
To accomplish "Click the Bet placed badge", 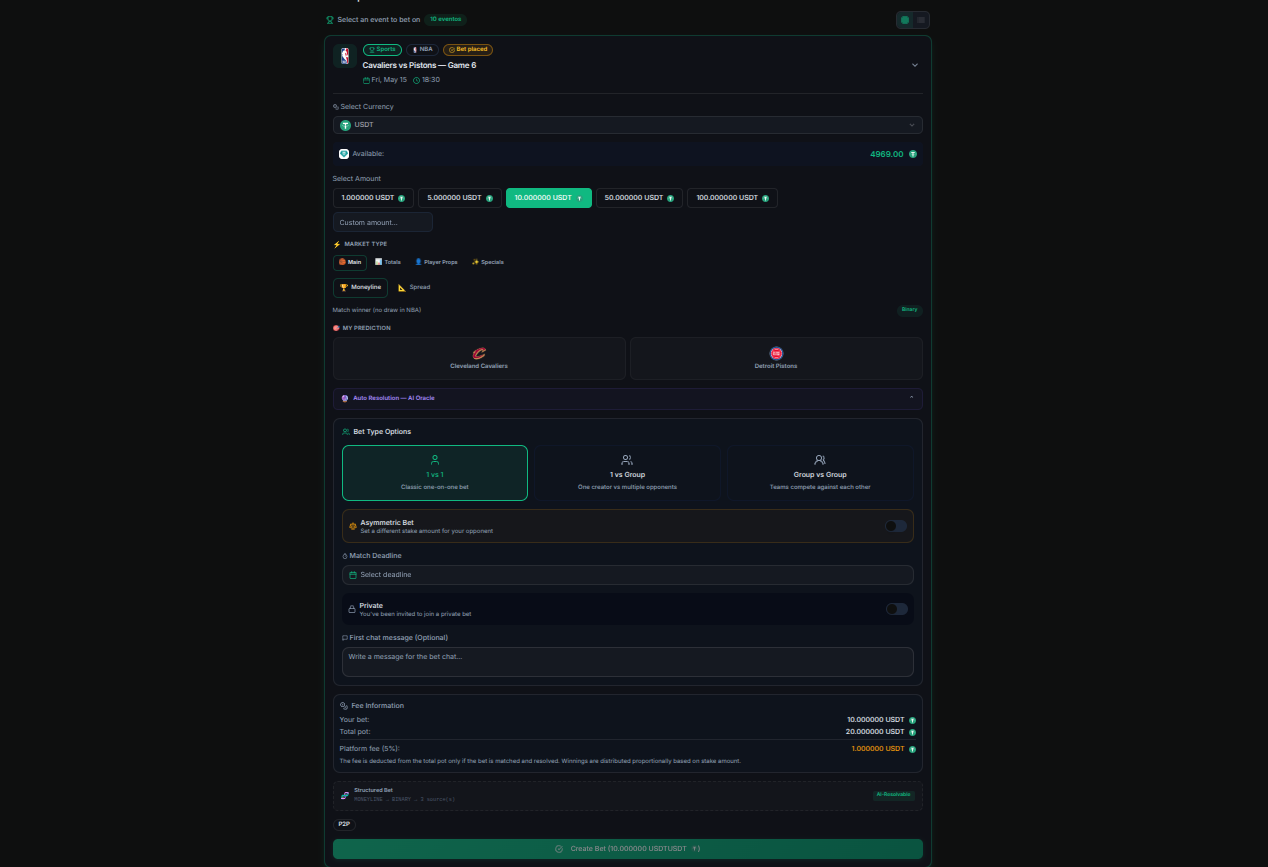I will coord(468,49).
